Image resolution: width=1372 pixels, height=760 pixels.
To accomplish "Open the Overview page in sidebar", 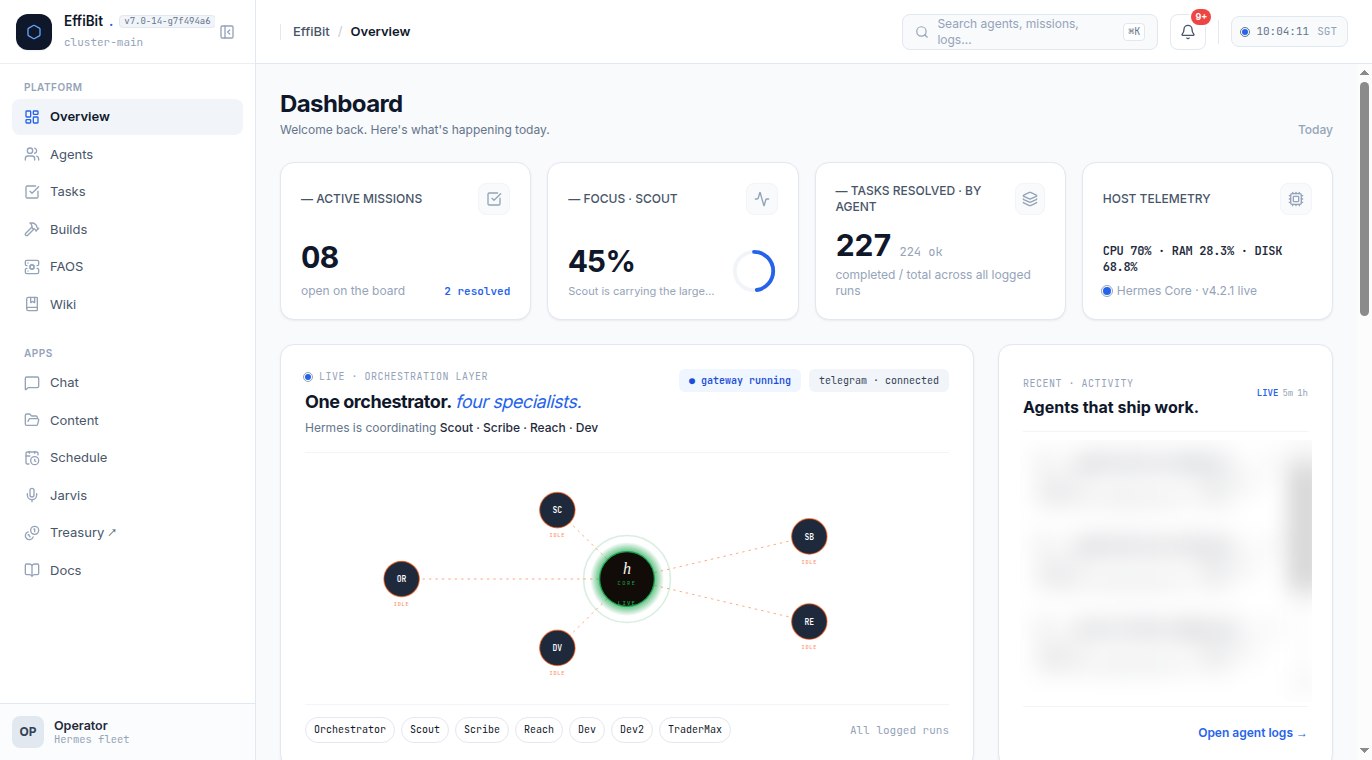I will tap(127, 117).
